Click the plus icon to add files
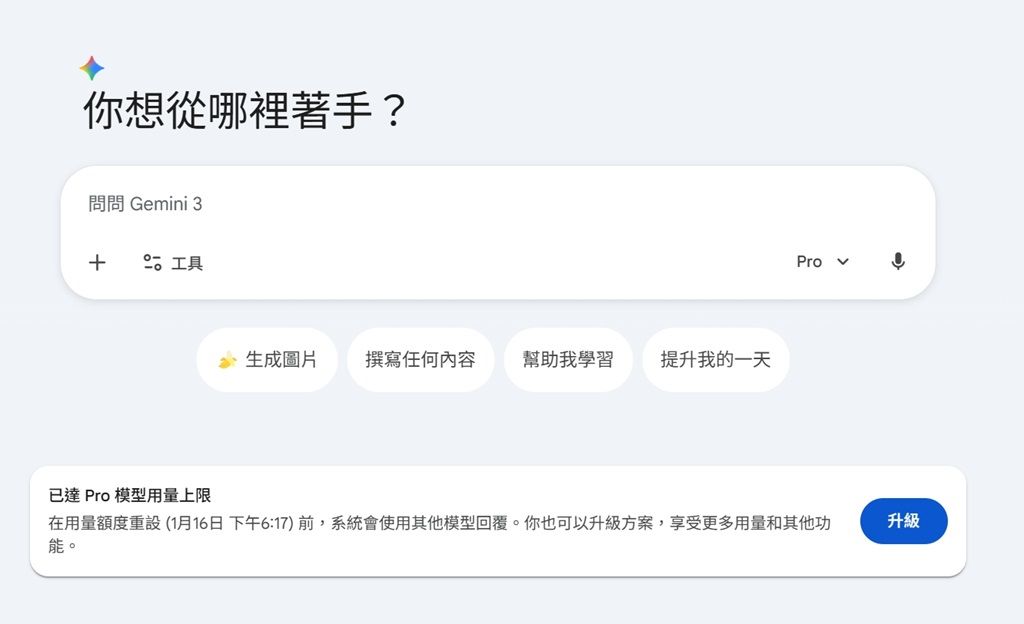This screenshot has height=624, width=1024. click(x=97, y=263)
